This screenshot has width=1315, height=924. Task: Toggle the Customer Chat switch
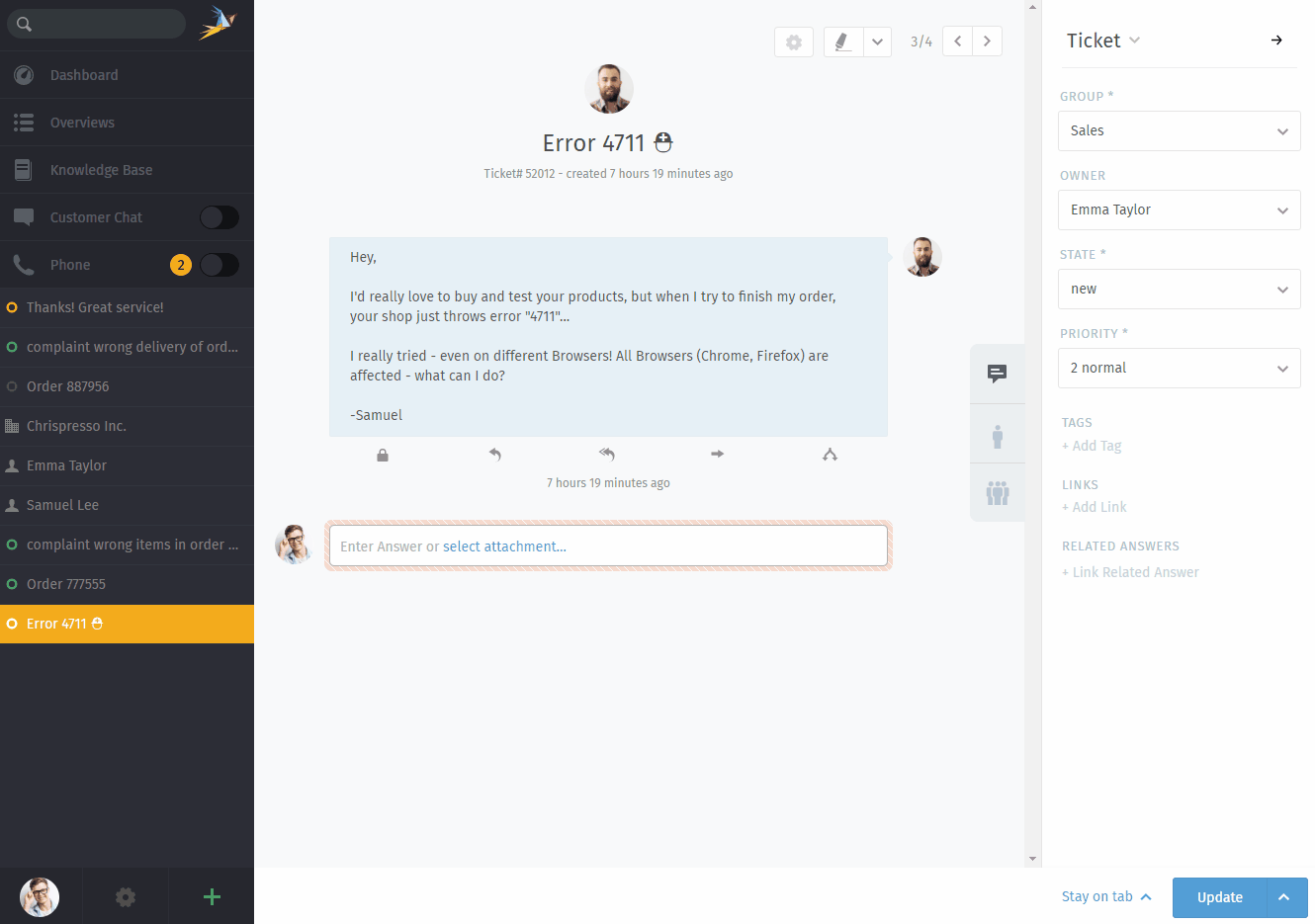(x=219, y=217)
